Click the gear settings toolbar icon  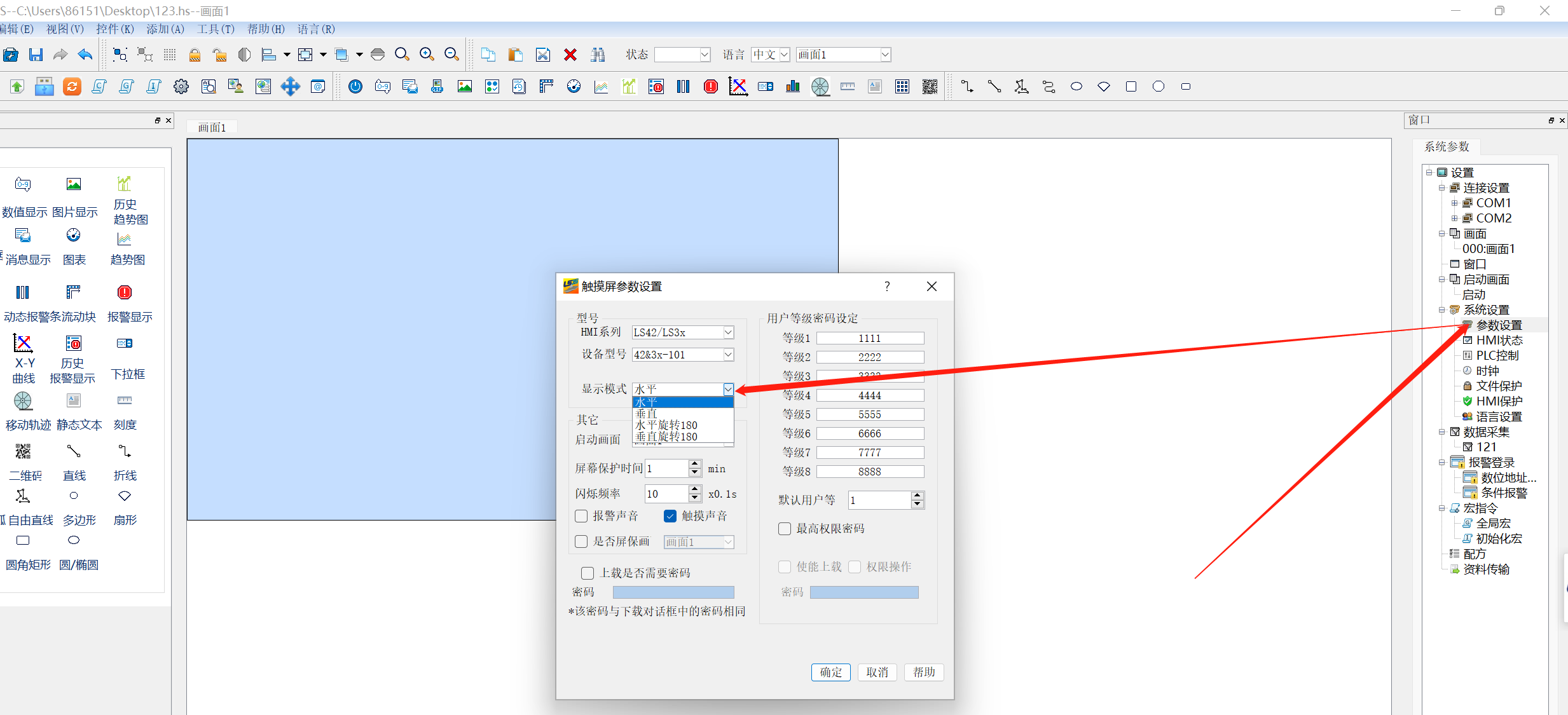pyautogui.click(x=181, y=86)
